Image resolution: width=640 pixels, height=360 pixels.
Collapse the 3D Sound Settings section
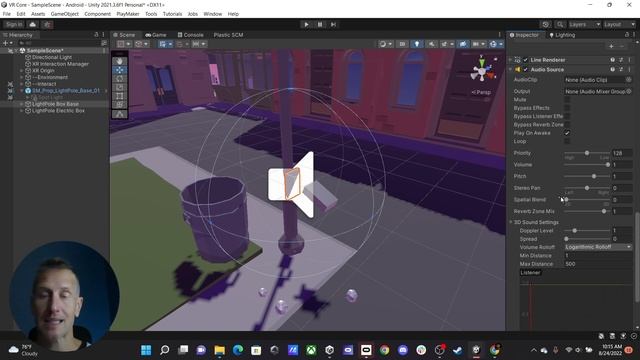511,222
